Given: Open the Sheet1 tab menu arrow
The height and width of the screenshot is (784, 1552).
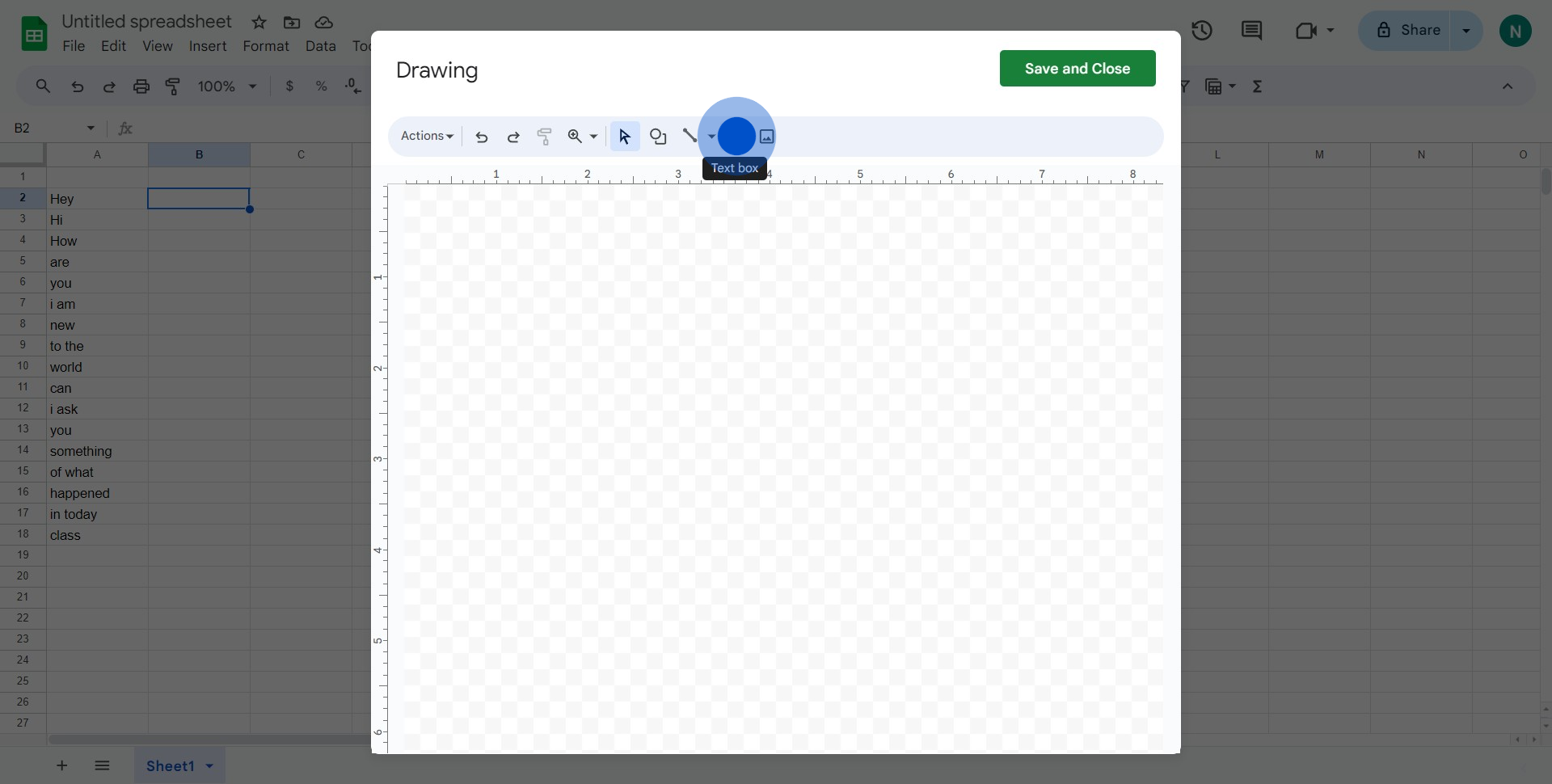Looking at the screenshot, I should click(x=209, y=765).
